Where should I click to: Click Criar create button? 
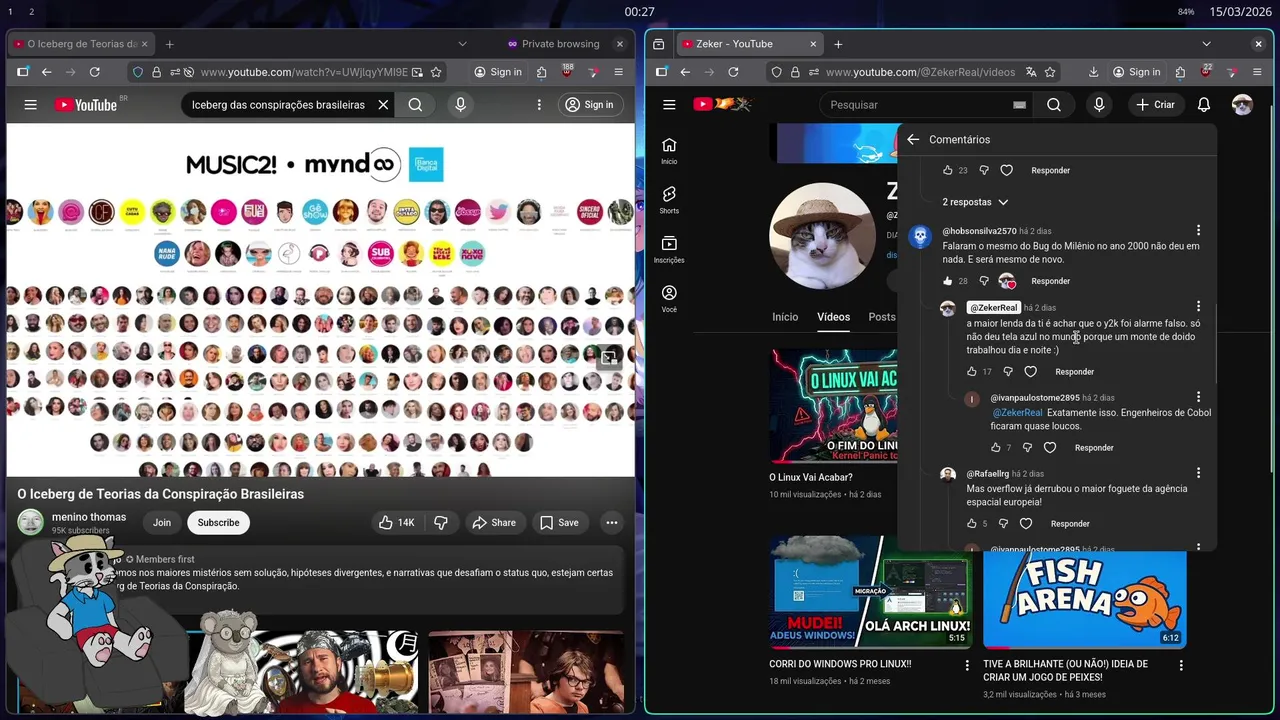coord(1156,105)
